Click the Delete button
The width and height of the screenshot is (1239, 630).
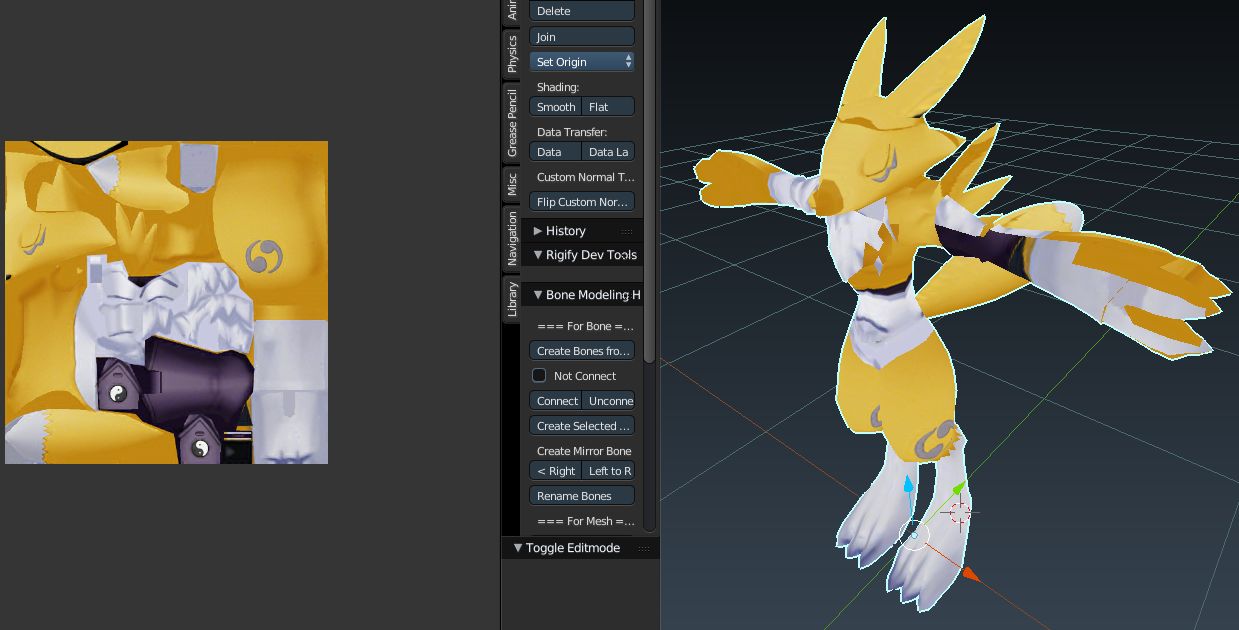582,11
